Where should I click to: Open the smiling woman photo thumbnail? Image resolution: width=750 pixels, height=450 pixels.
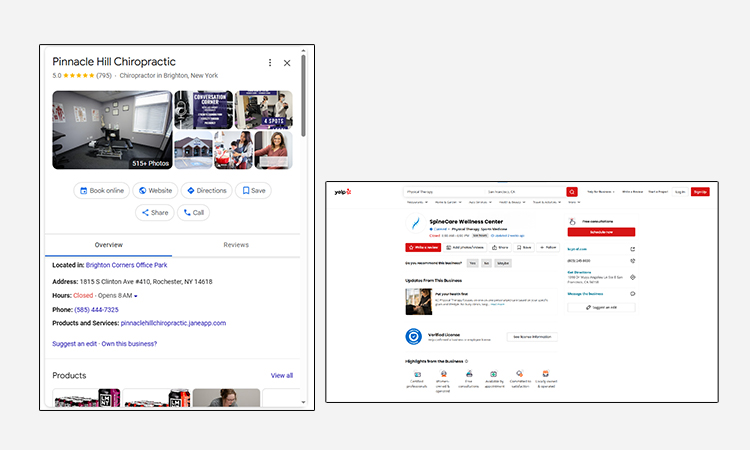274,150
